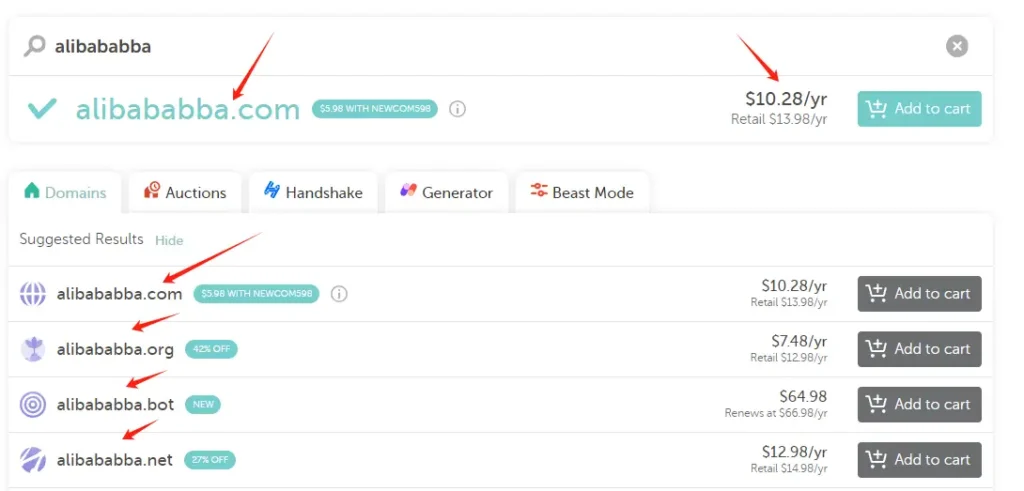Add featured alibababba.com to cart

pos(919,109)
